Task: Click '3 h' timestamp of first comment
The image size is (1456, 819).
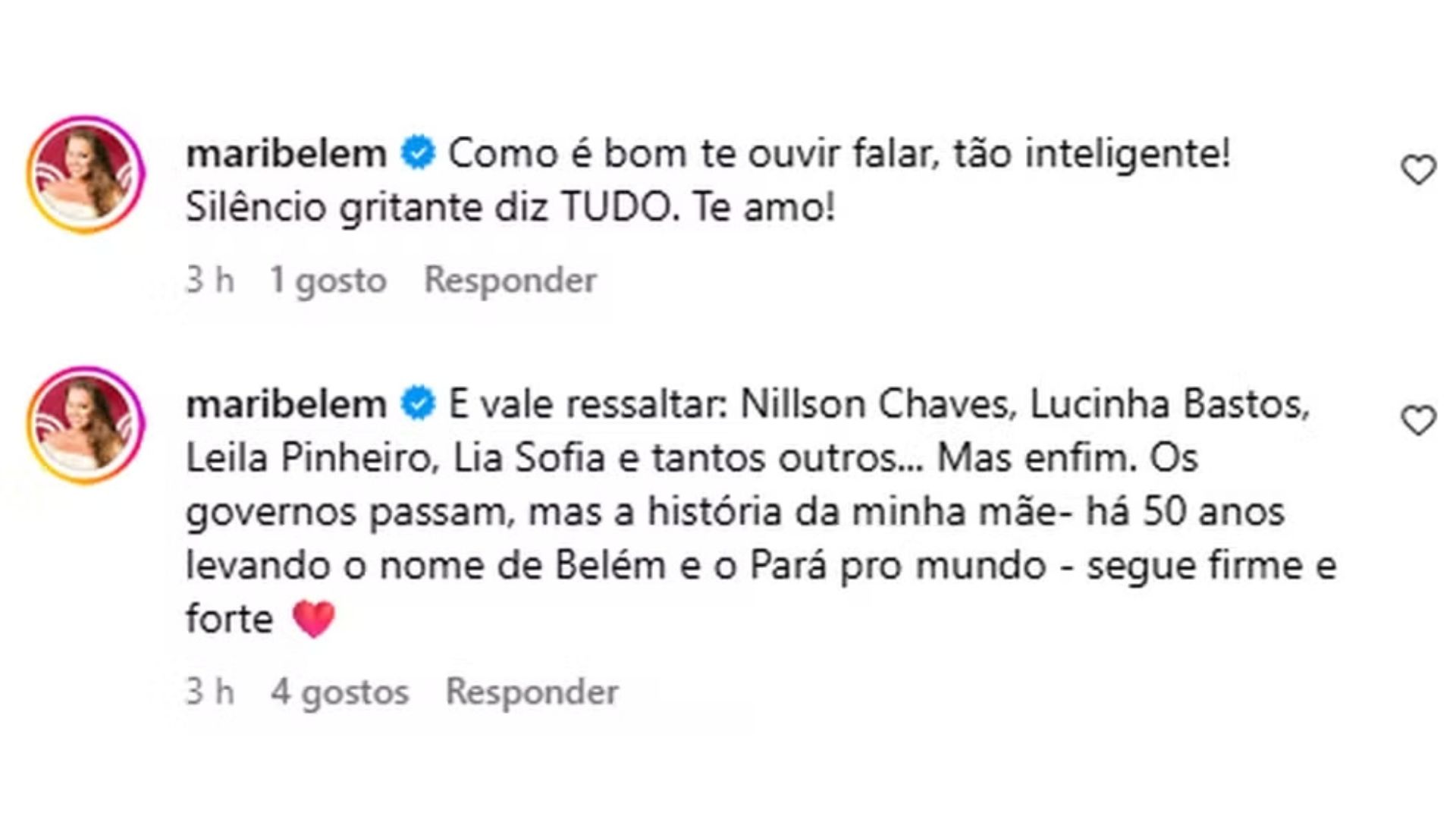Action: 209,280
